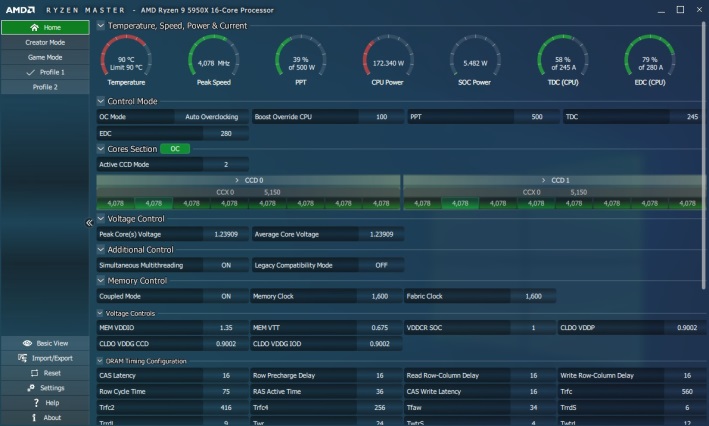Toggle Legacy Compatibility Mode OFF value
The image size is (709, 426).
[x=381, y=265]
